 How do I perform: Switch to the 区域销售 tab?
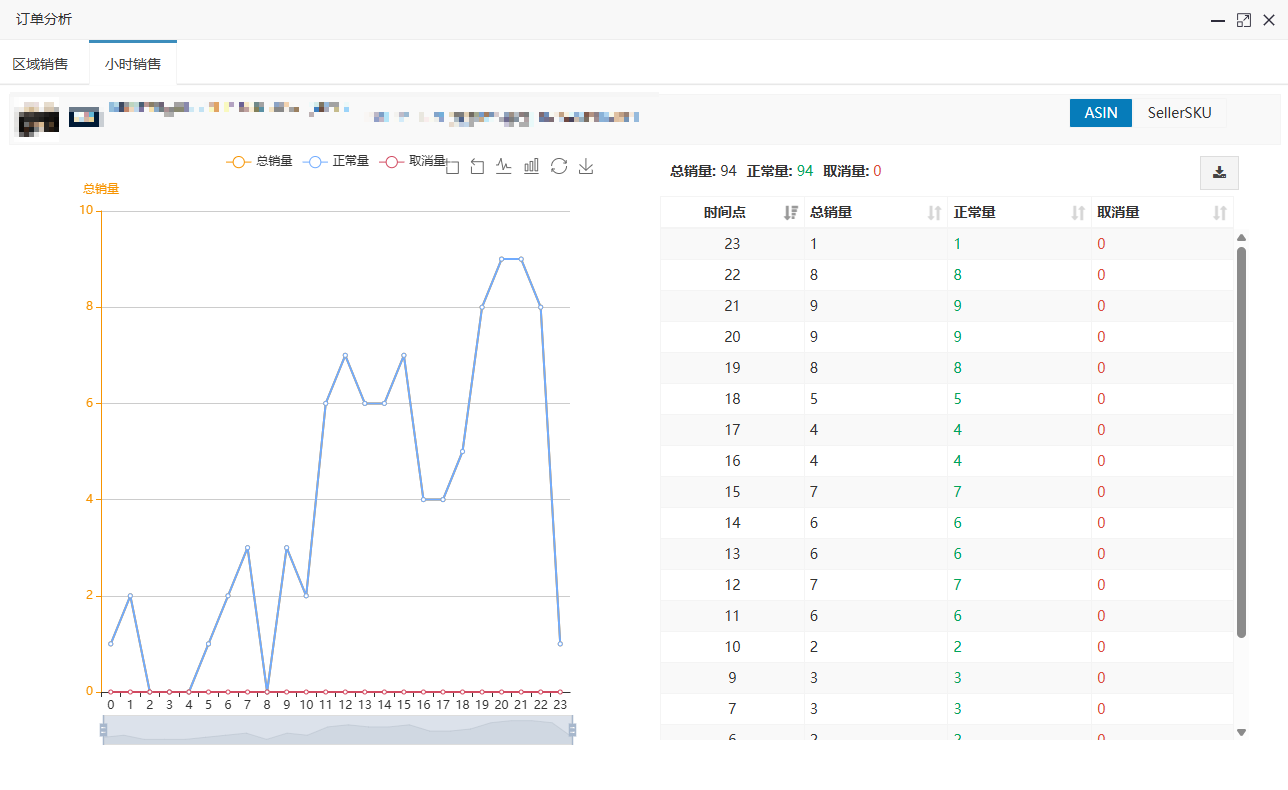41,64
